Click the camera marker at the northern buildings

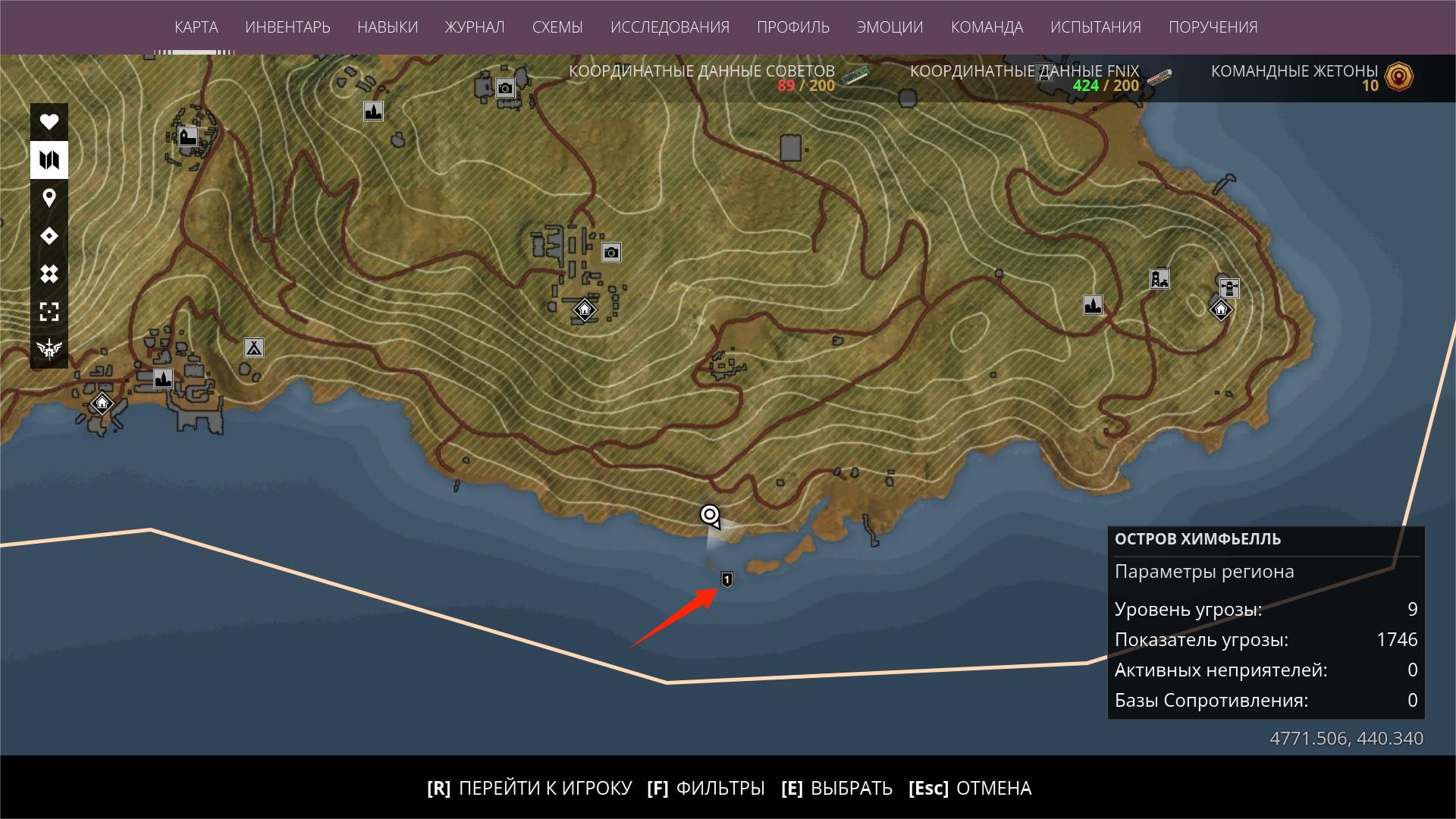point(505,89)
